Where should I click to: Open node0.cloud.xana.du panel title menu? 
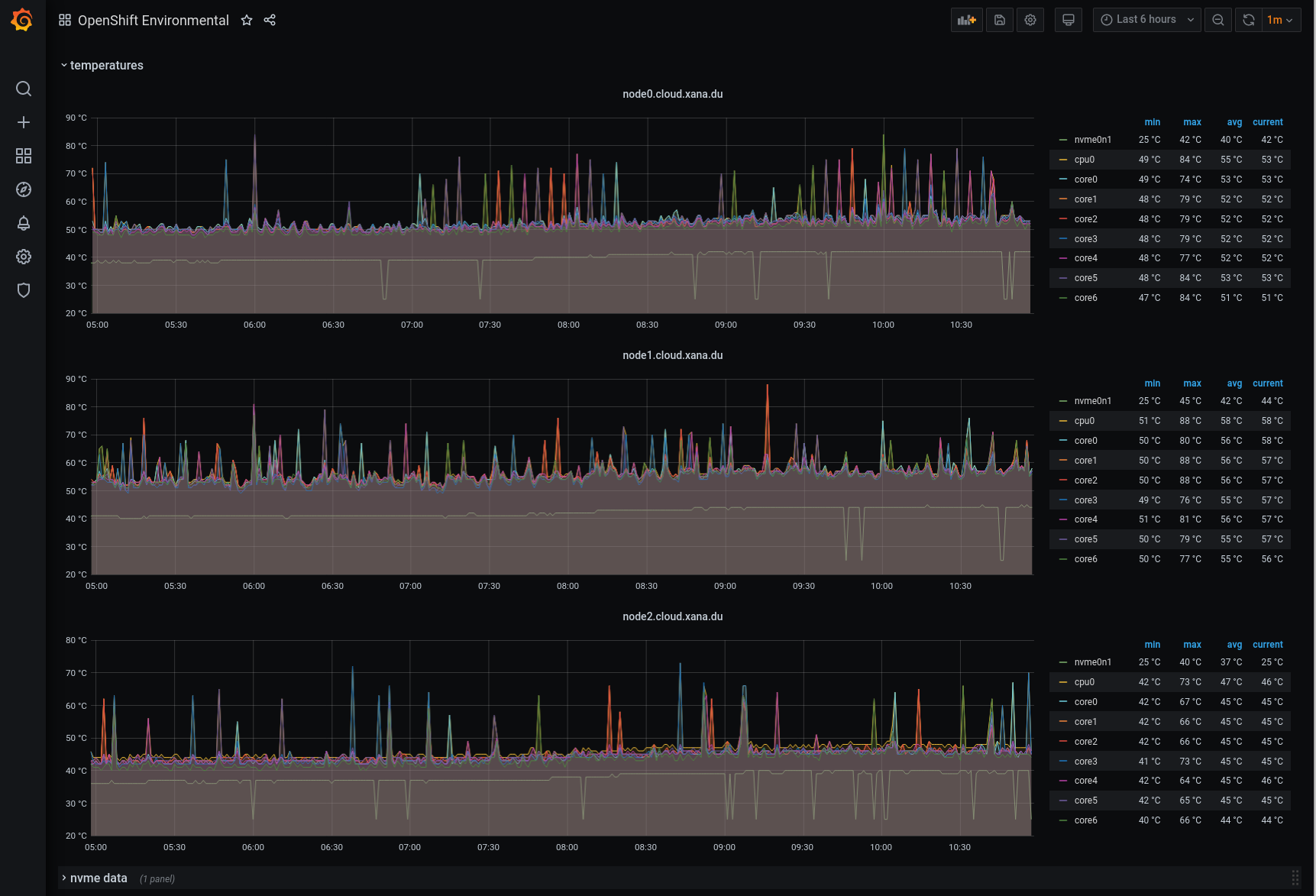[x=672, y=94]
